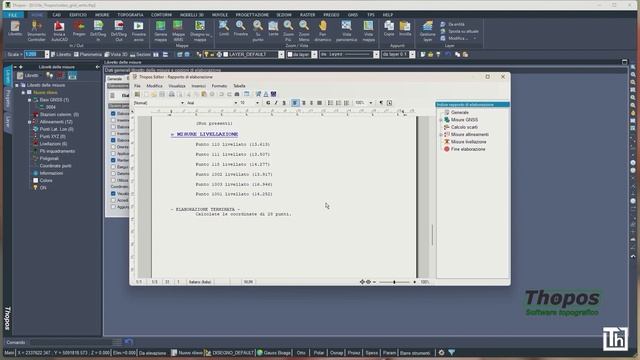Open the LAYER_DEFAULT layer dropdown

coord(281,54)
